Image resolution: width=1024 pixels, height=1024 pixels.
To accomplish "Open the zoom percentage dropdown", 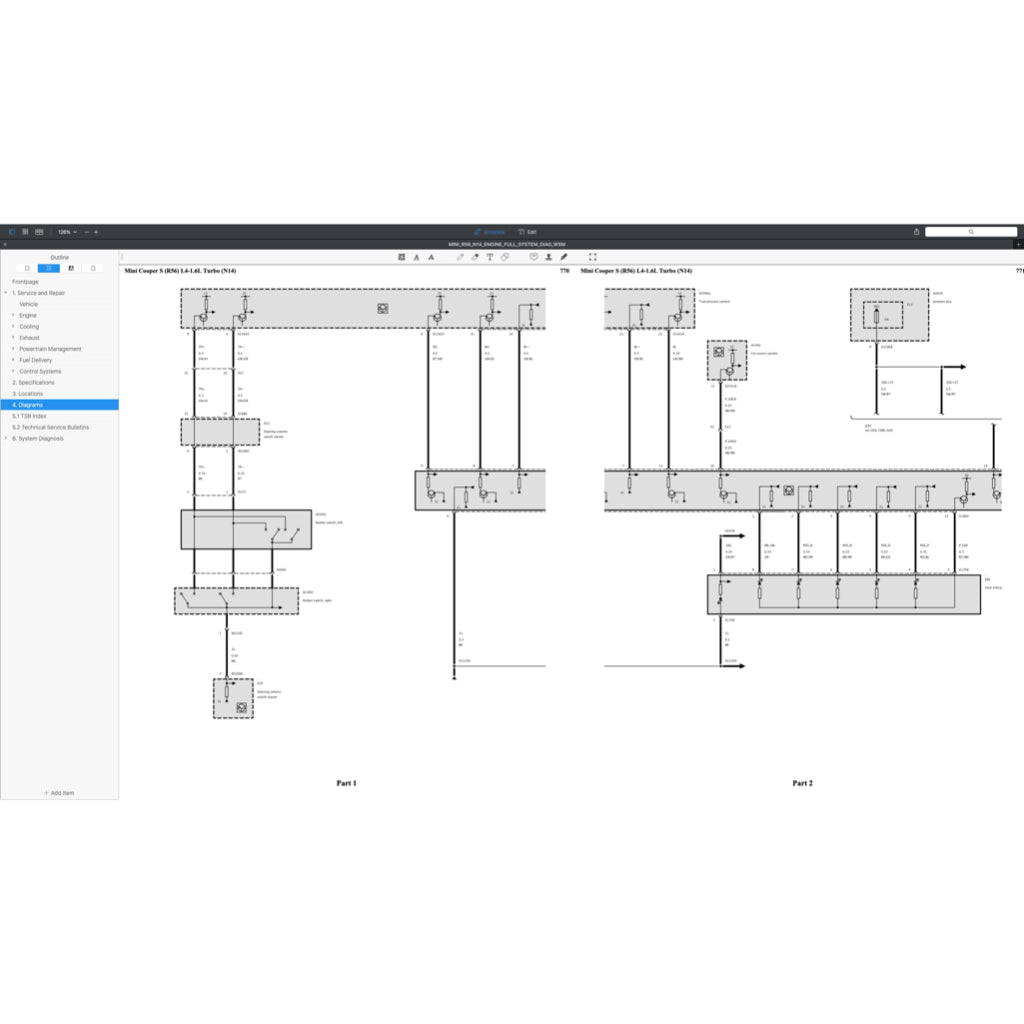I will coord(66,232).
